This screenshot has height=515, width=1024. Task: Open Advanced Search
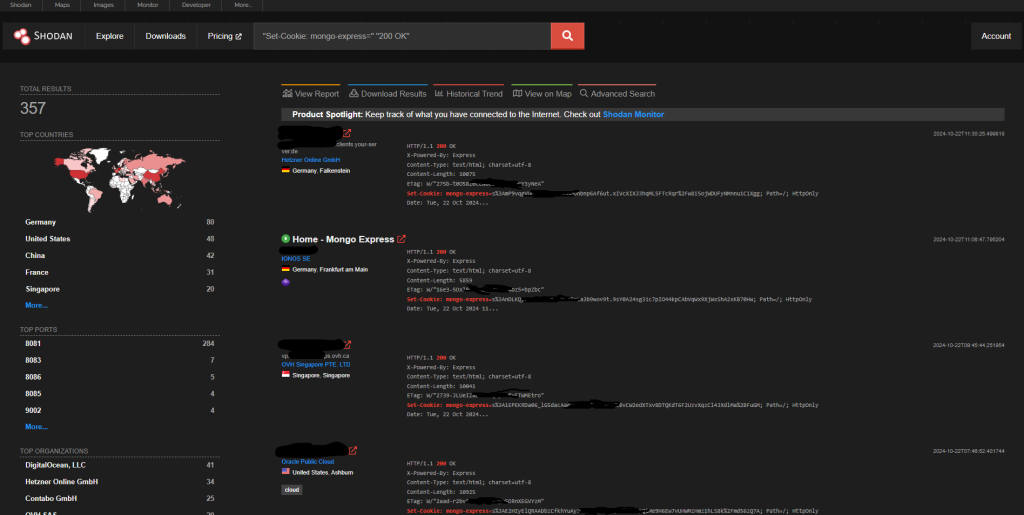click(x=617, y=93)
